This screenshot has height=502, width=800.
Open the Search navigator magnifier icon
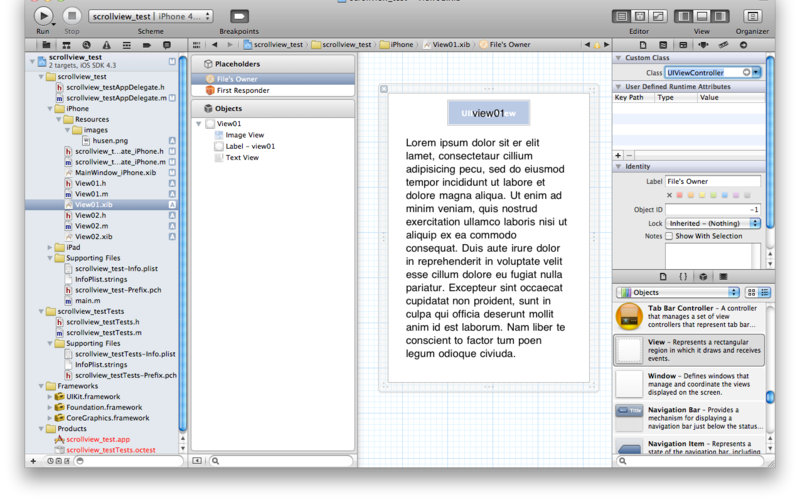[86, 45]
